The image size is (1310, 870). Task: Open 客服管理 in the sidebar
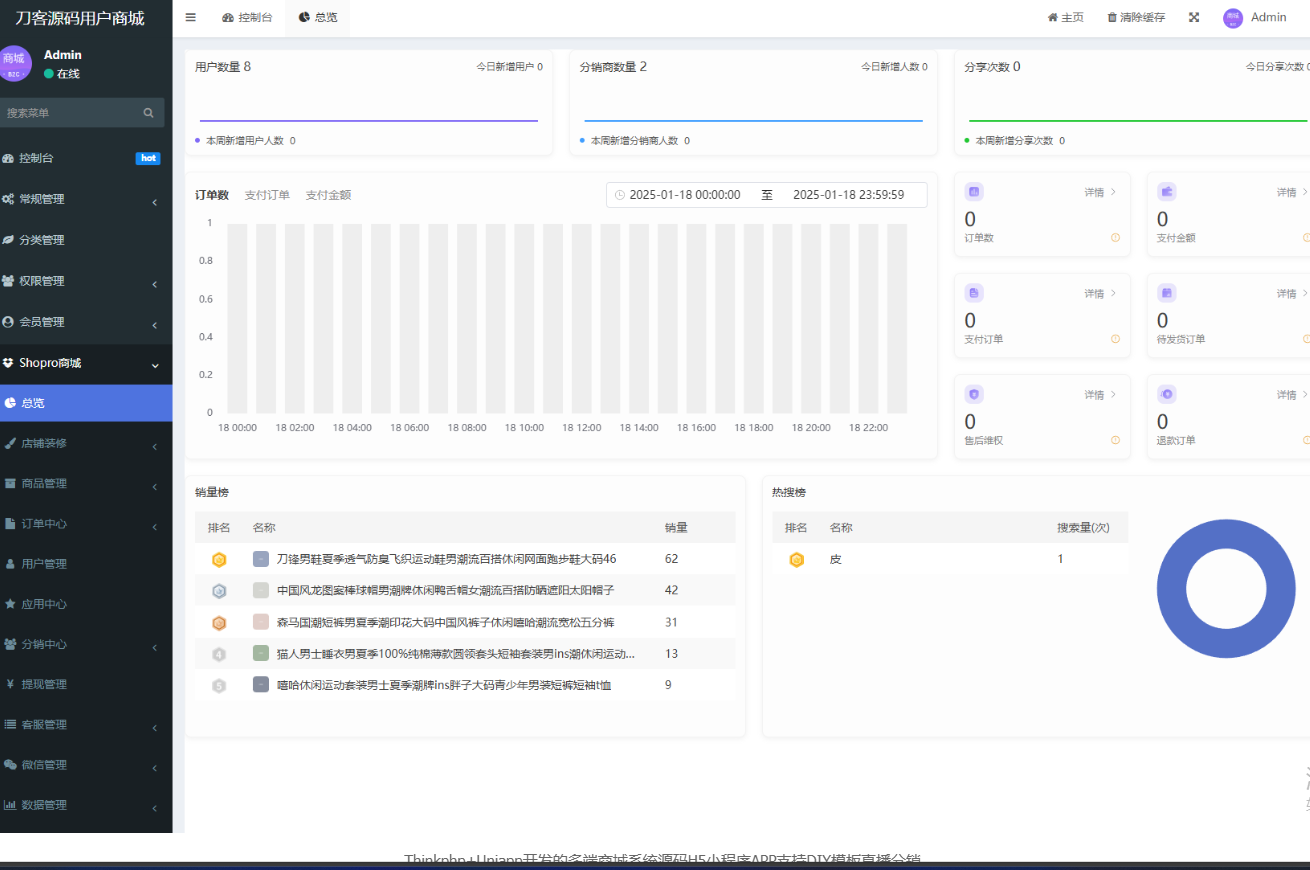[x=86, y=724]
